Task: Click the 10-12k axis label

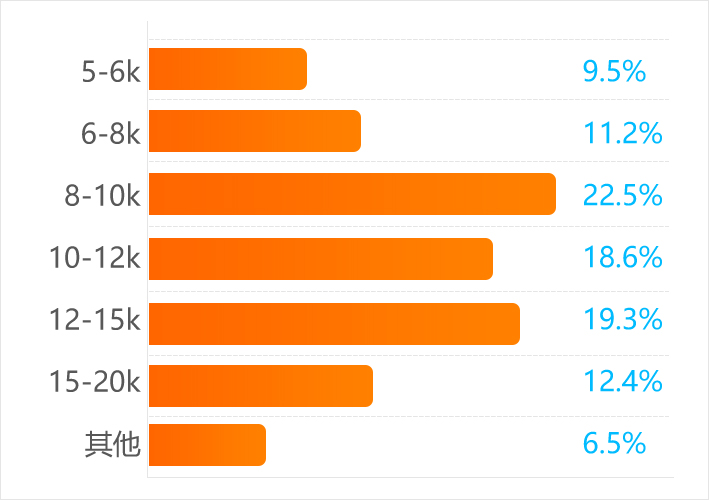Action: [95, 258]
